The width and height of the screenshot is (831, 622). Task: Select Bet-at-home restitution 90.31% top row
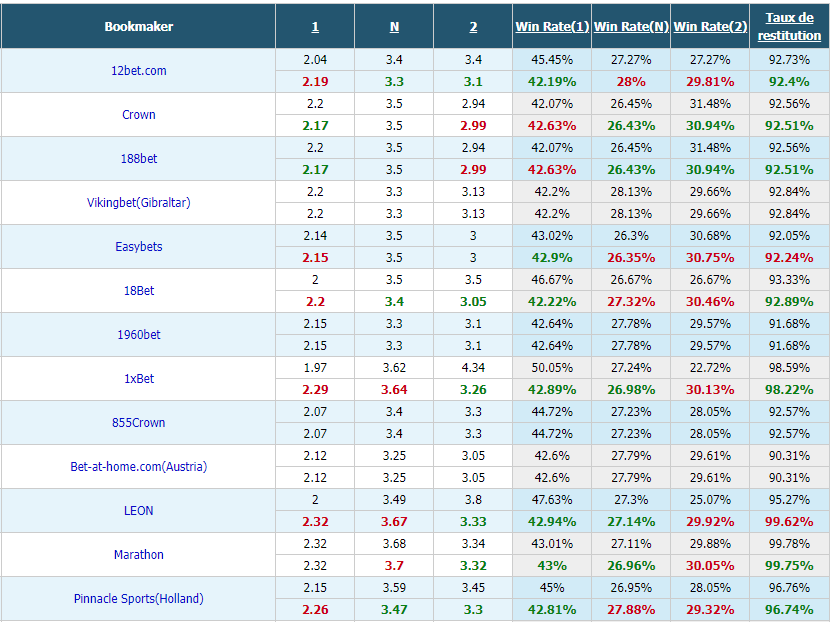pos(789,456)
